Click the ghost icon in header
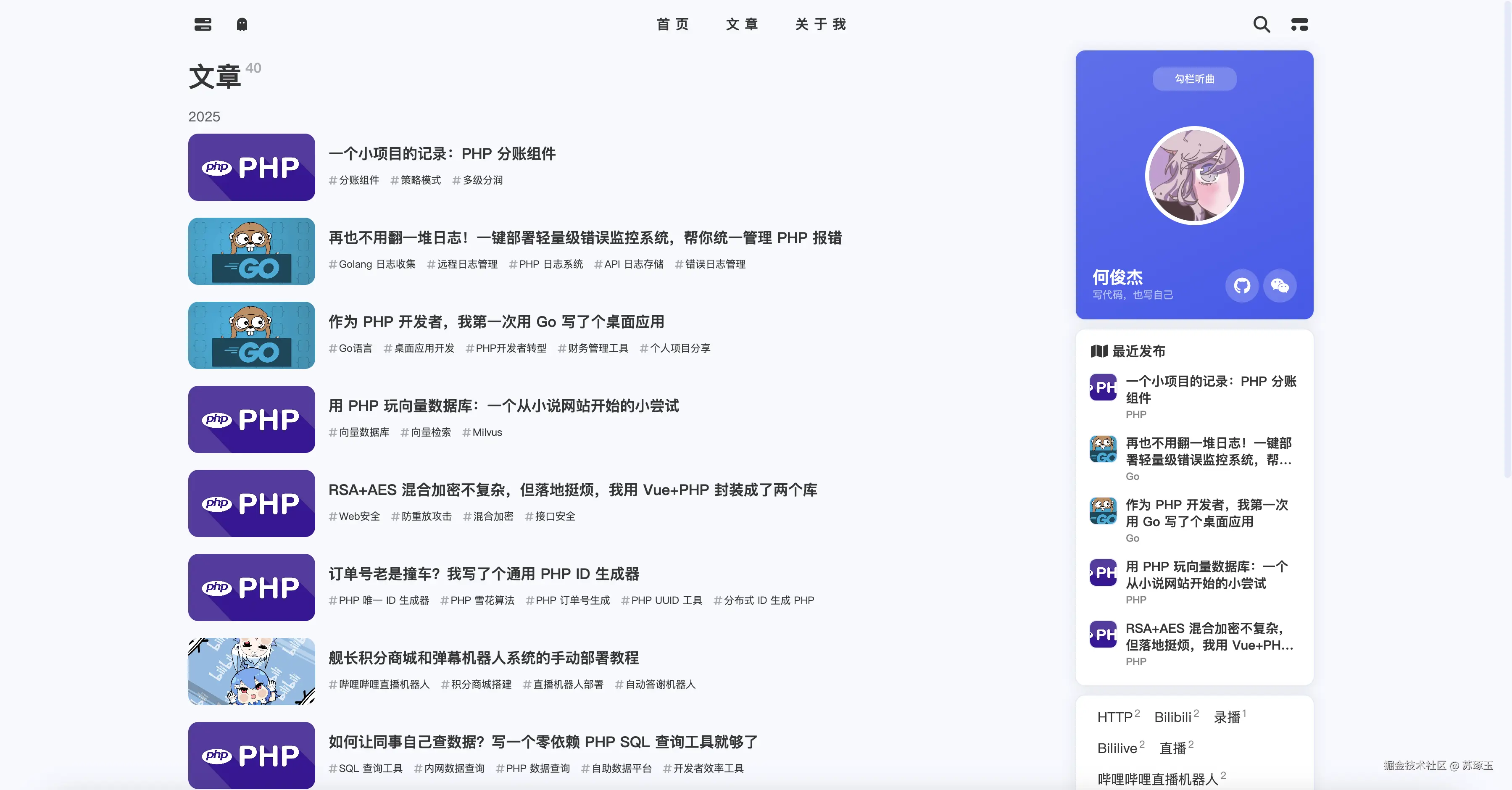Viewport: 1512px width, 790px height. [242, 25]
